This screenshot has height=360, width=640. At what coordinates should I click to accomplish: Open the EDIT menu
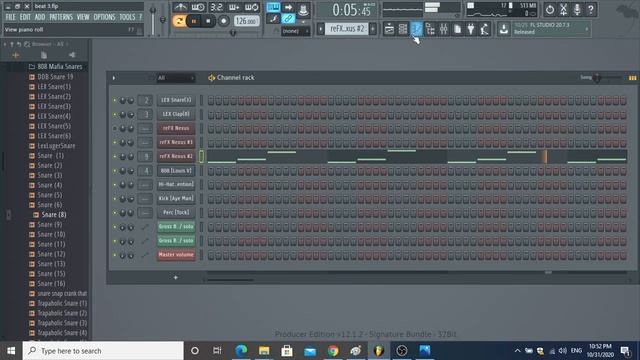tap(25, 17)
